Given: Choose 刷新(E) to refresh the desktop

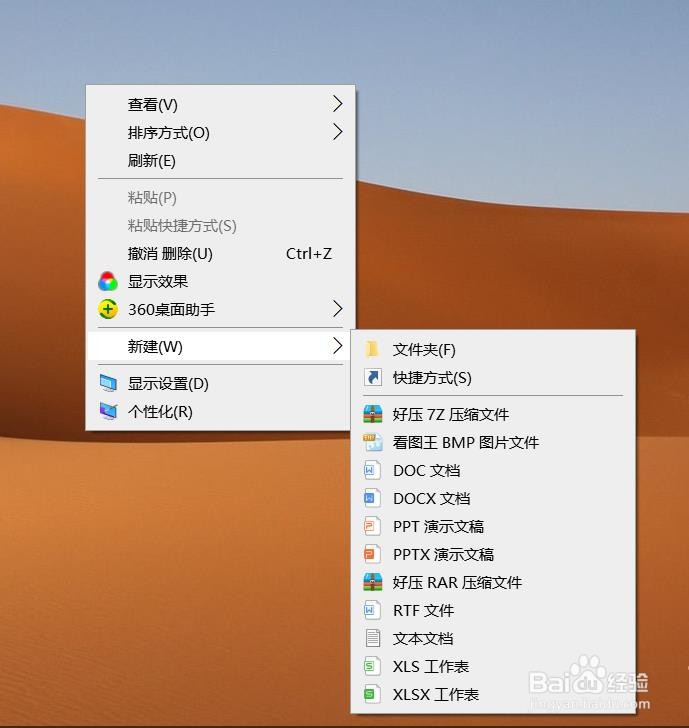Looking at the screenshot, I should 221,161.
